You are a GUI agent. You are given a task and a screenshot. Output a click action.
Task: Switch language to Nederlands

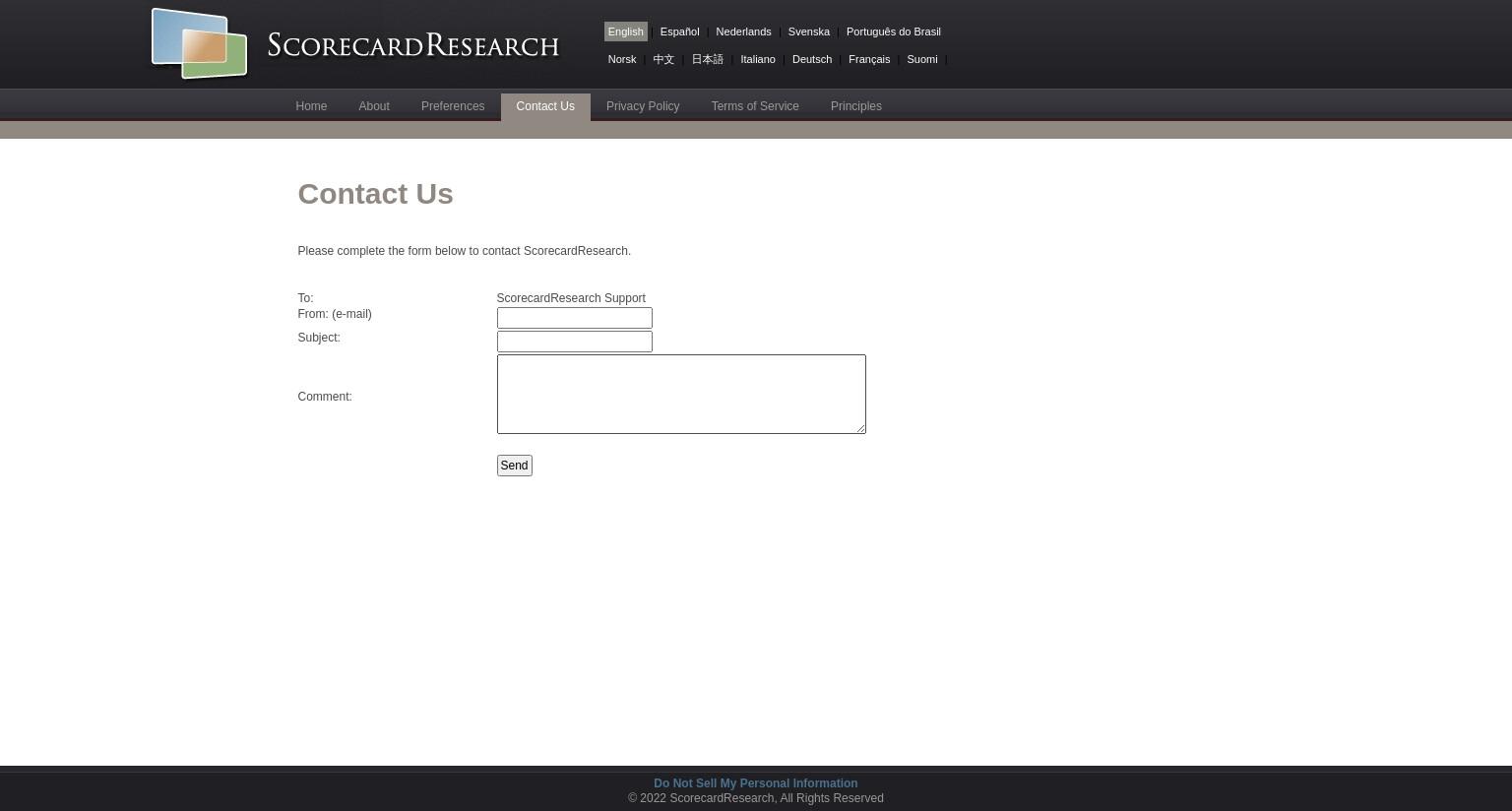coord(743,31)
